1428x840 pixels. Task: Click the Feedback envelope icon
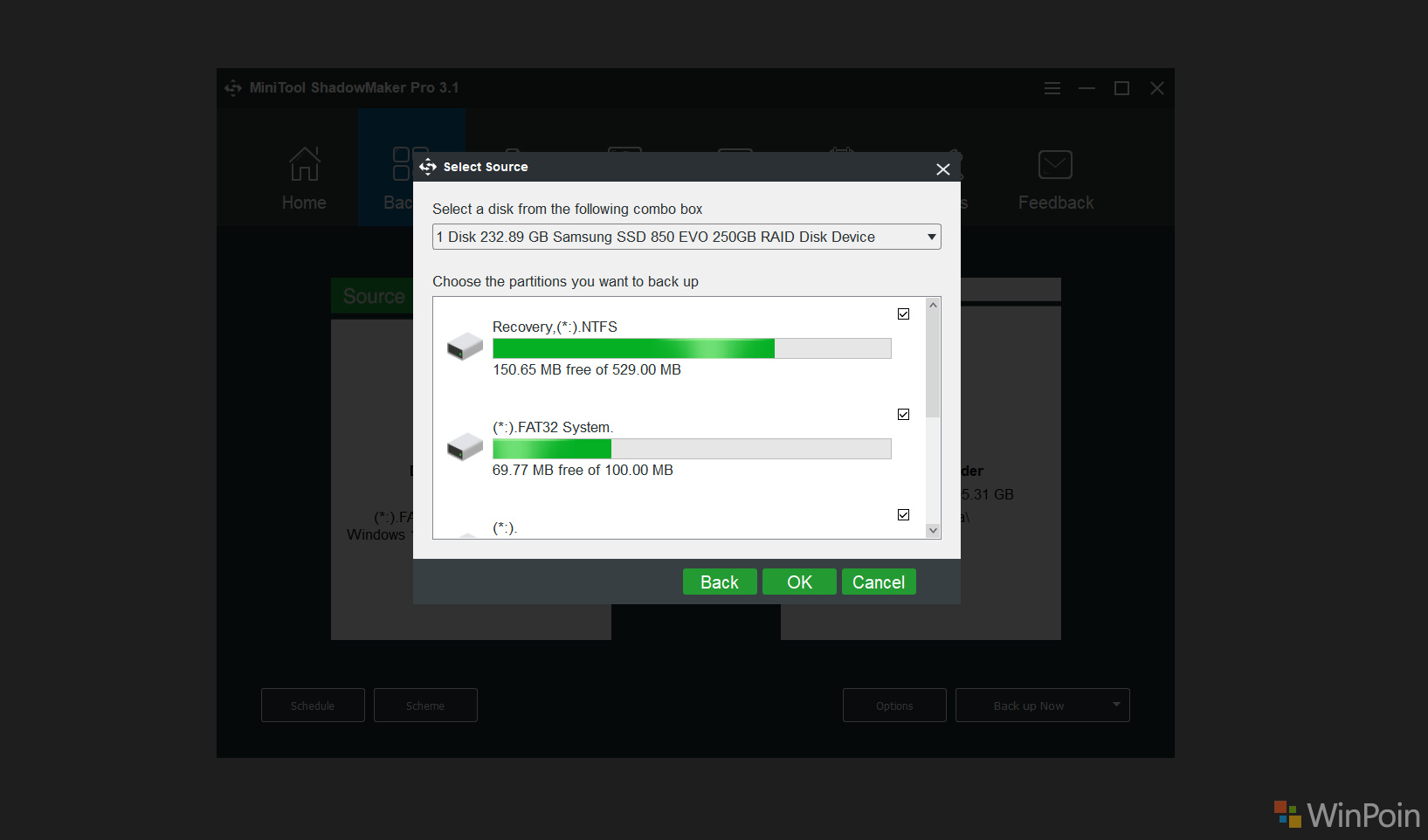coord(1055,164)
